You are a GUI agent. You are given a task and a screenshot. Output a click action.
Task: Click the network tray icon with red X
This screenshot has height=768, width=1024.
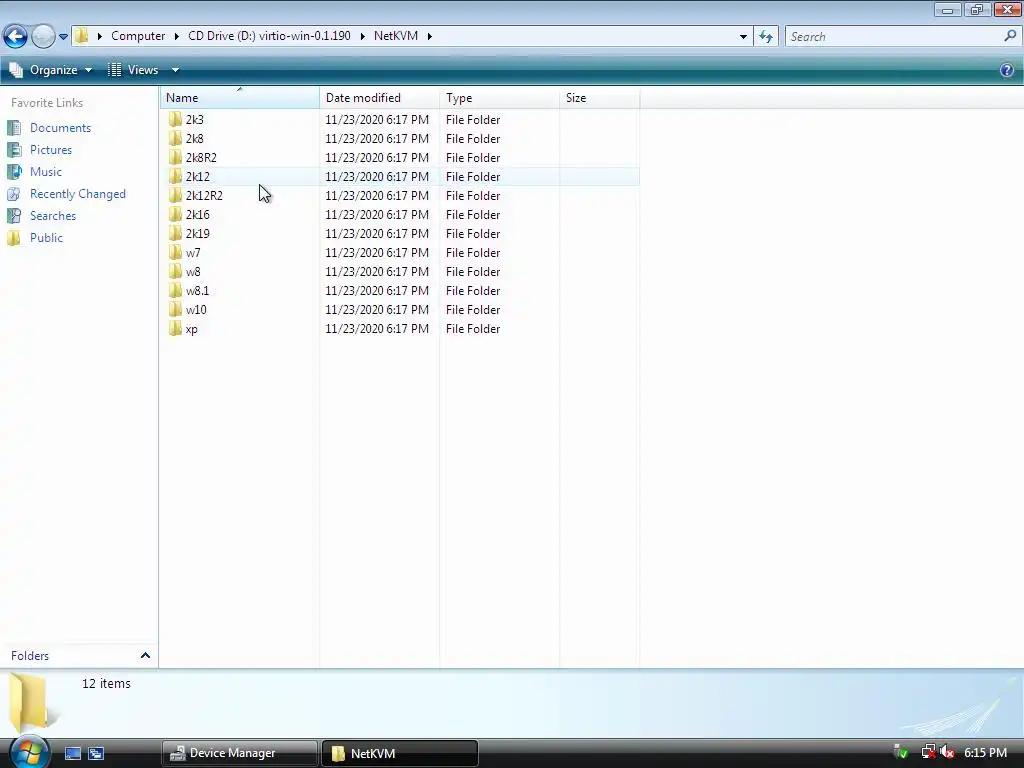928,752
